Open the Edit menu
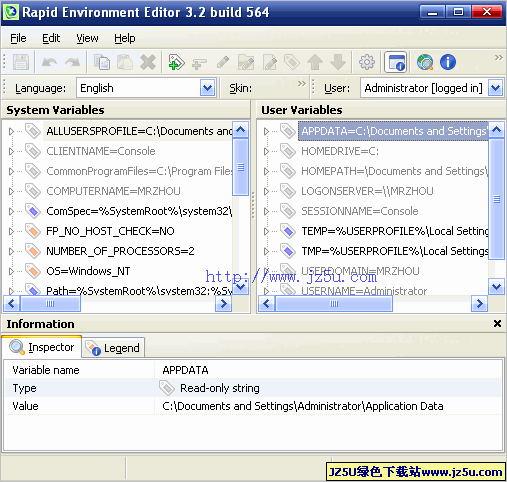Viewport: 507px width, 482px height. (x=51, y=38)
